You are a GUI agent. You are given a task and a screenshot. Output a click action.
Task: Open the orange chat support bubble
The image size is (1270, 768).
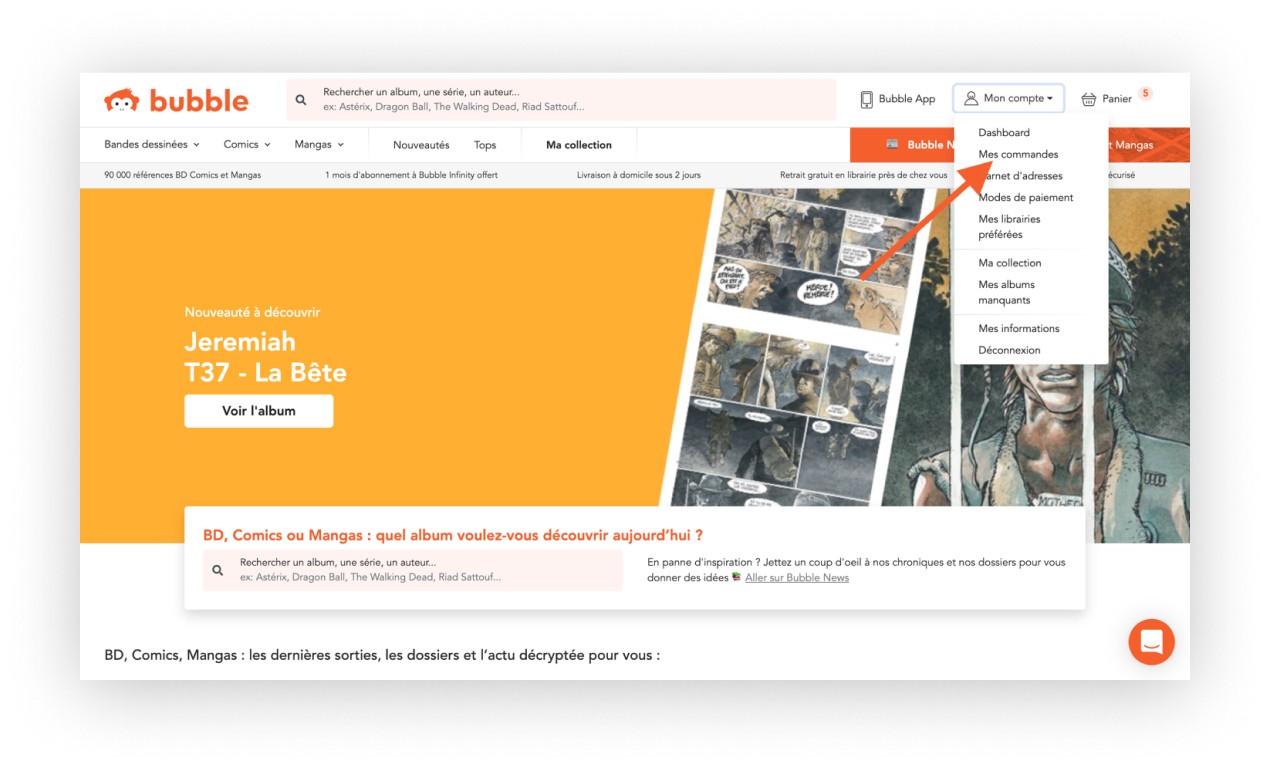click(x=1151, y=642)
